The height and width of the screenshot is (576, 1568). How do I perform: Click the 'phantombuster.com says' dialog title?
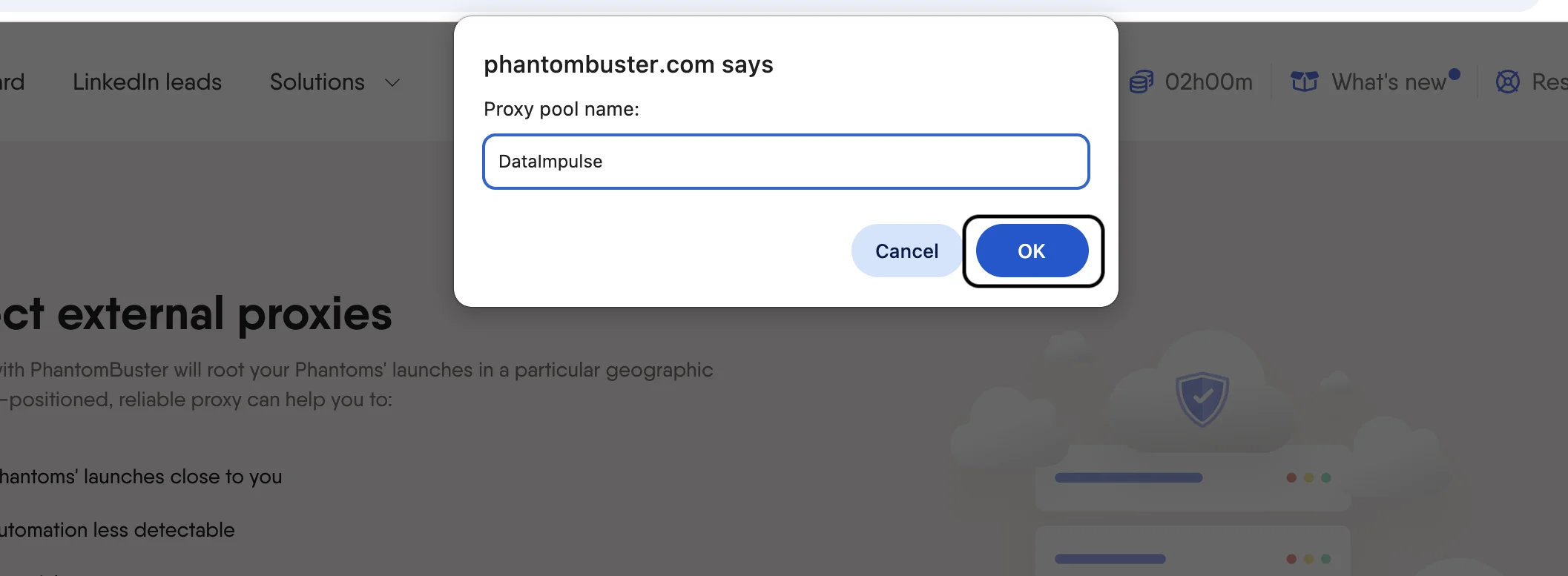pyautogui.click(x=628, y=64)
